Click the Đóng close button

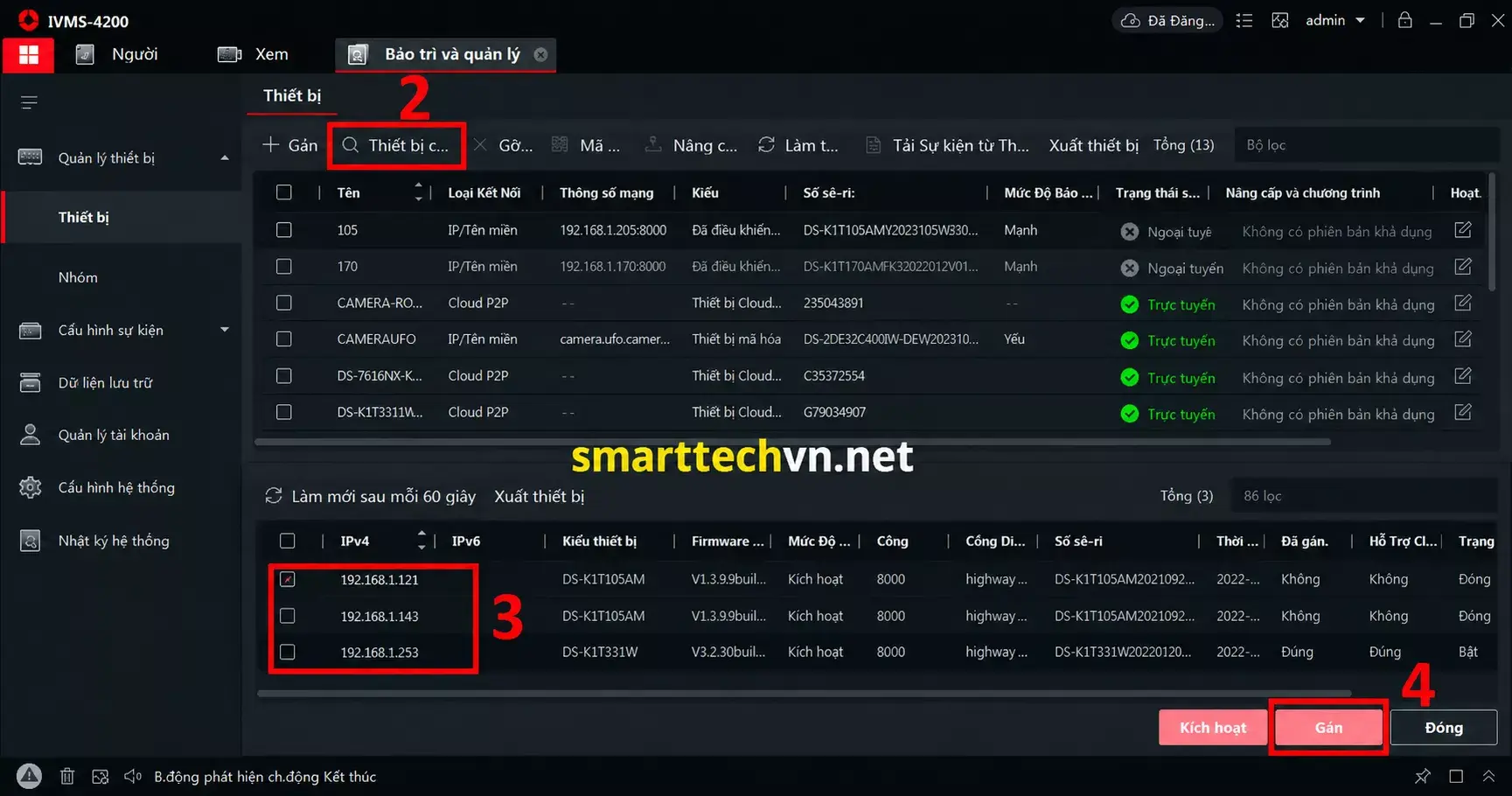(1444, 728)
